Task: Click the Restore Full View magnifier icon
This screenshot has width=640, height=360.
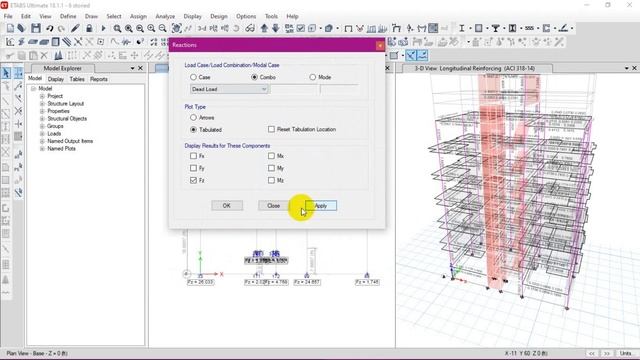Action: (x=129, y=28)
